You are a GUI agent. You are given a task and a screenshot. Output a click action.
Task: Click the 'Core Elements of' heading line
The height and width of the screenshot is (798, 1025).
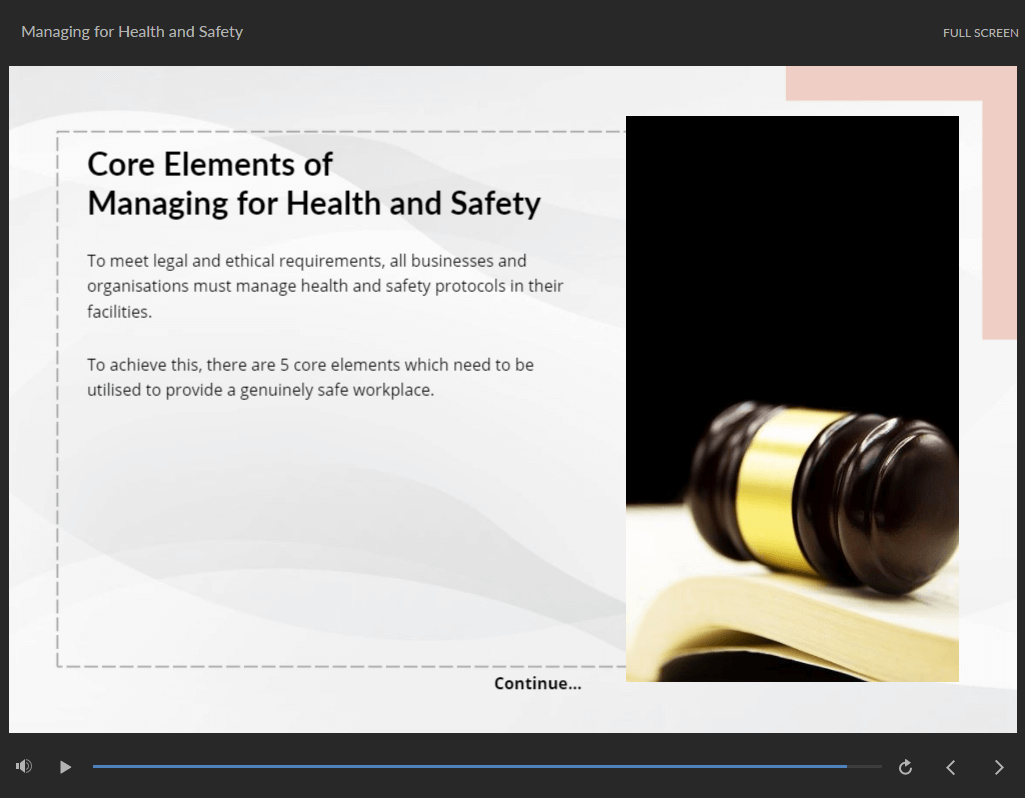[x=210, y=164]
